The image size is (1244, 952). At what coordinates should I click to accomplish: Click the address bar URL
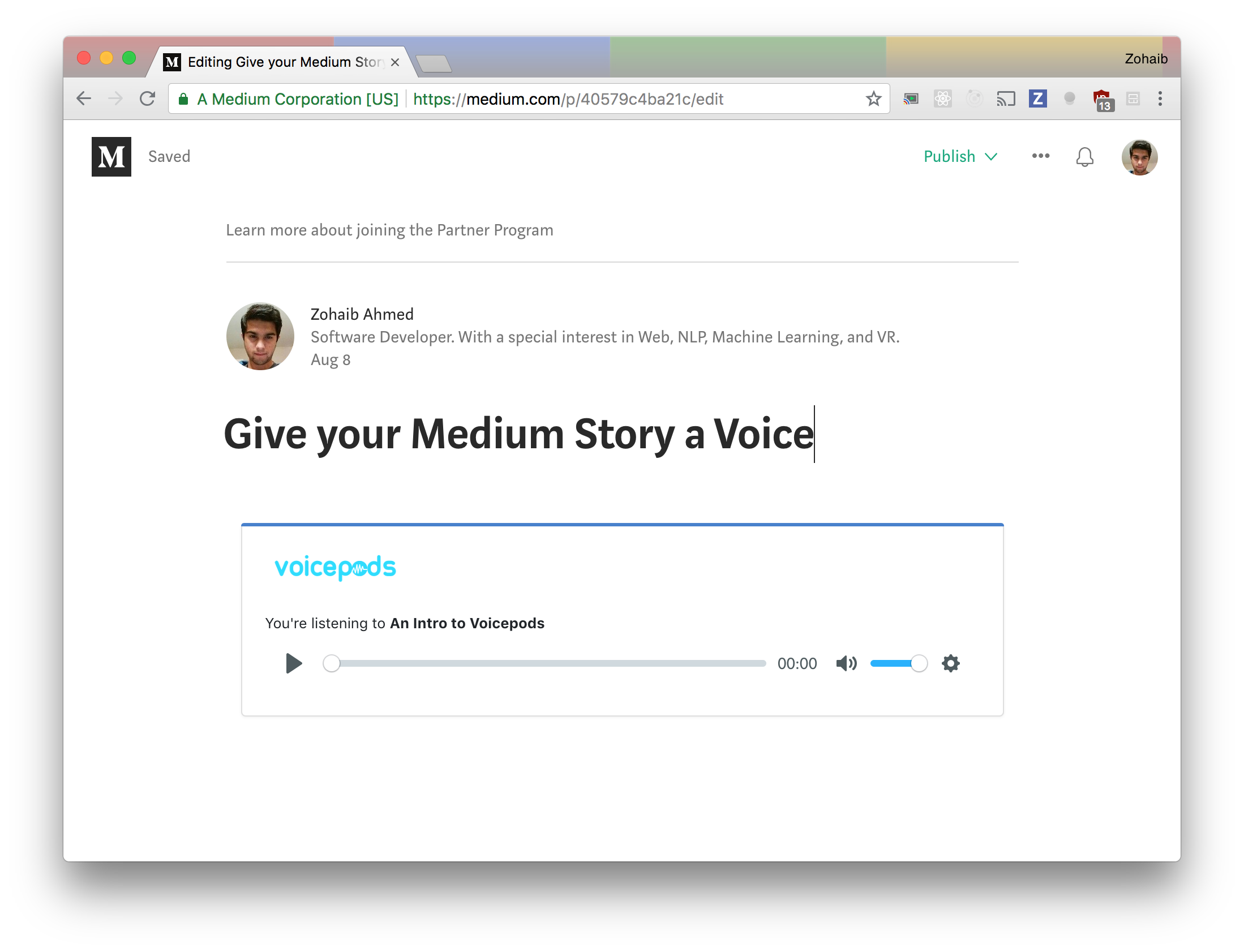(568, 99)
